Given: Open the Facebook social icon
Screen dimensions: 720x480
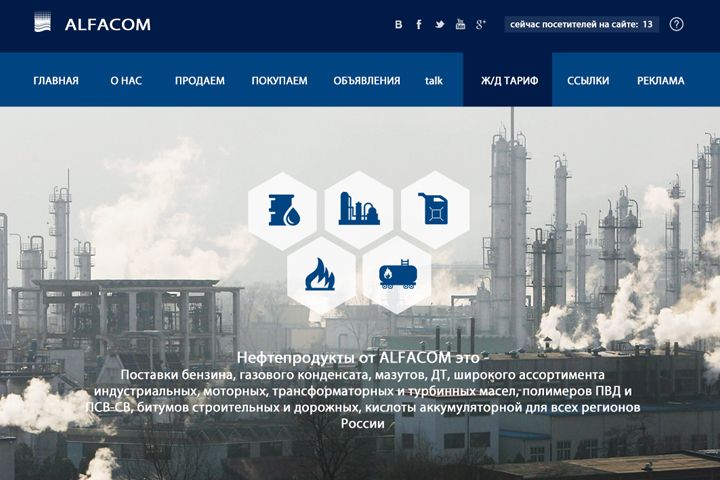Looking at the screenshot, I should point(419,24).
